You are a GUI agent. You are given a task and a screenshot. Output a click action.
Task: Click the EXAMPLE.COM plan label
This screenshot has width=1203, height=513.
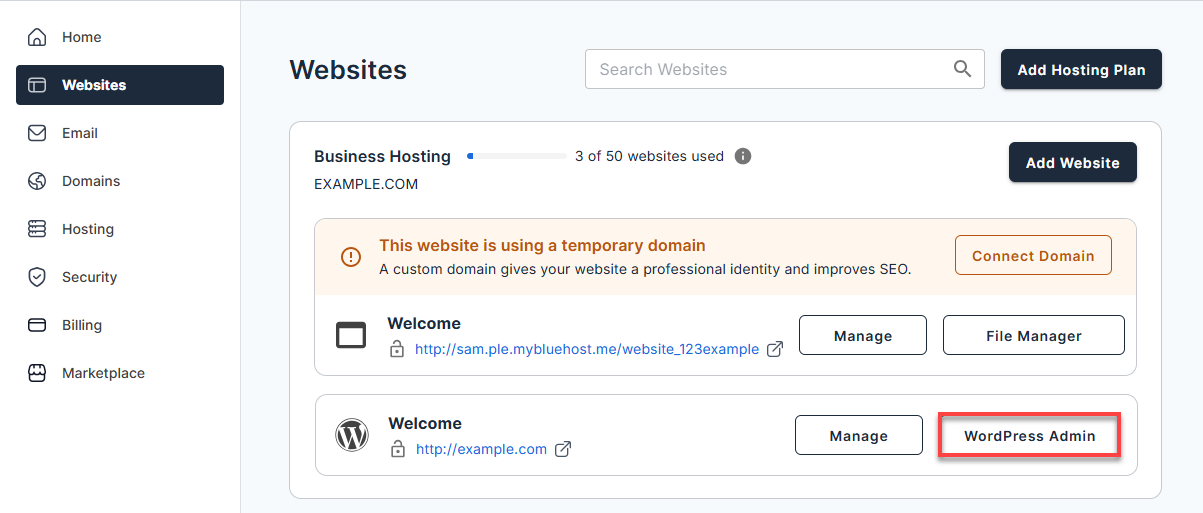point(366,184)
